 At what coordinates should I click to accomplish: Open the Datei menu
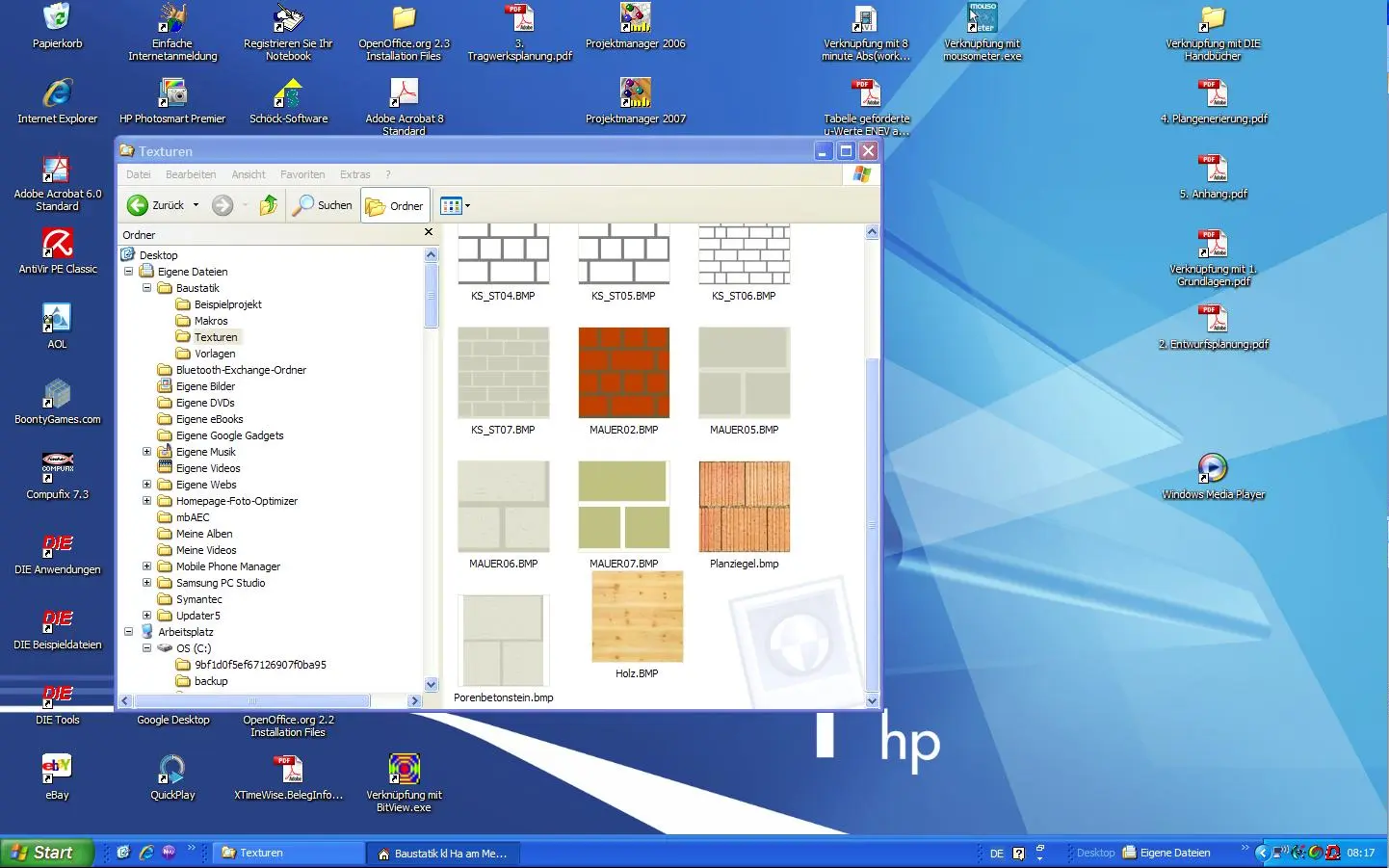[139, 174]
